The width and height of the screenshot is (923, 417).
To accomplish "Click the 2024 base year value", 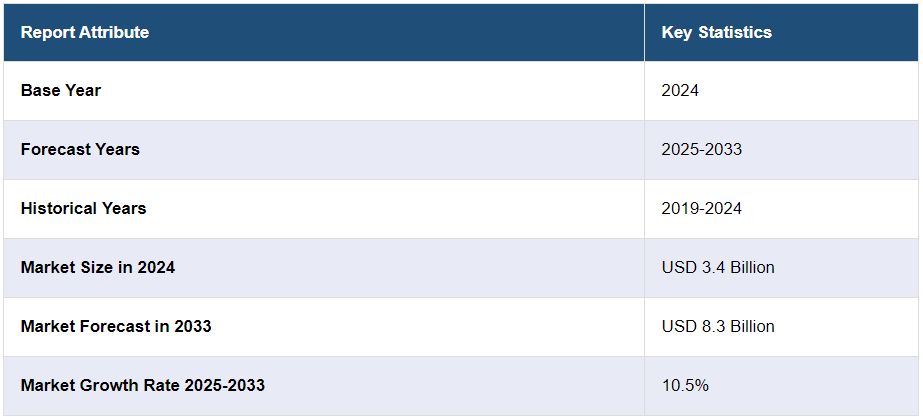I will (x=680, y=91).
